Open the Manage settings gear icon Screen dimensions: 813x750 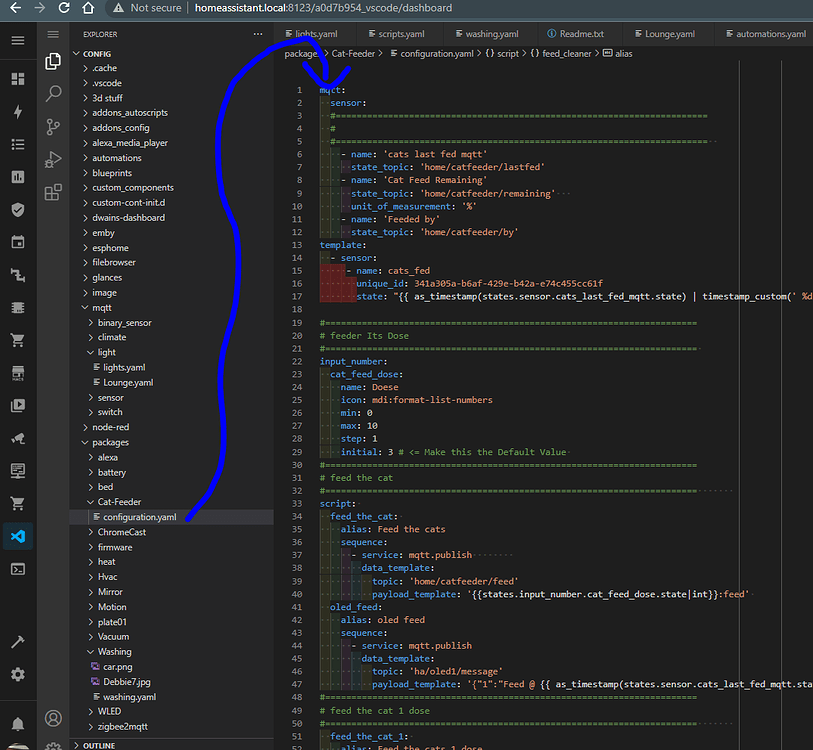(x=53, y=746)
